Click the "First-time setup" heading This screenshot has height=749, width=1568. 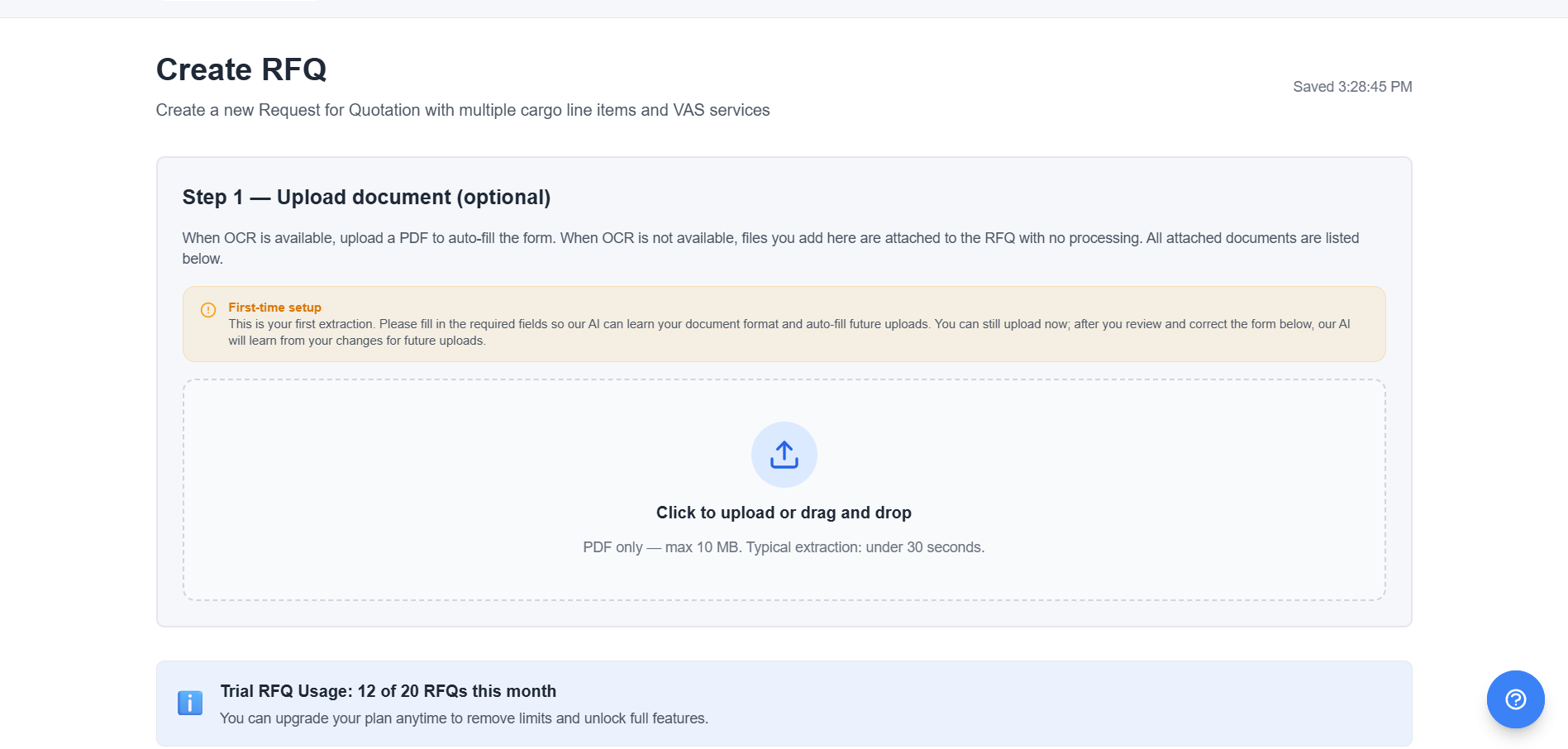point(274,308)
